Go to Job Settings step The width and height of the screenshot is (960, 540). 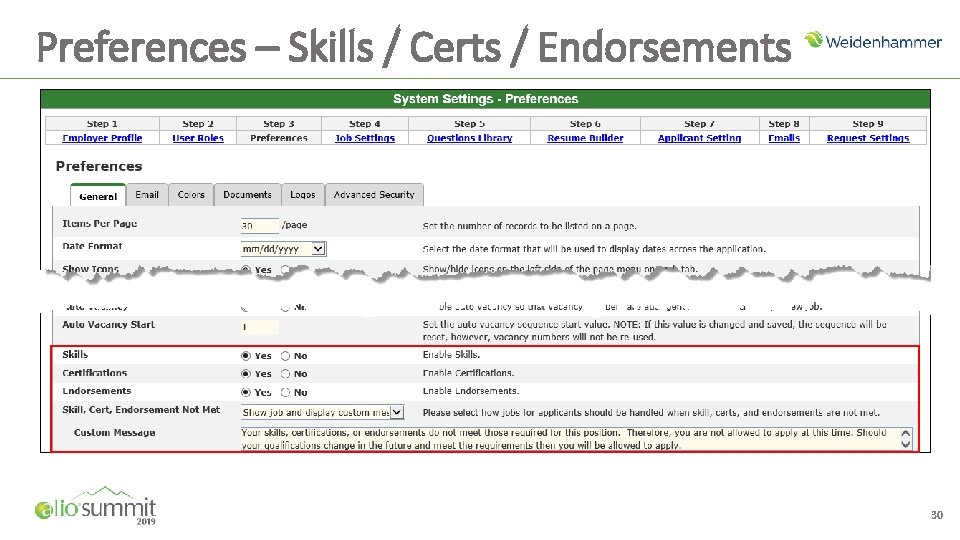(365, 138)
